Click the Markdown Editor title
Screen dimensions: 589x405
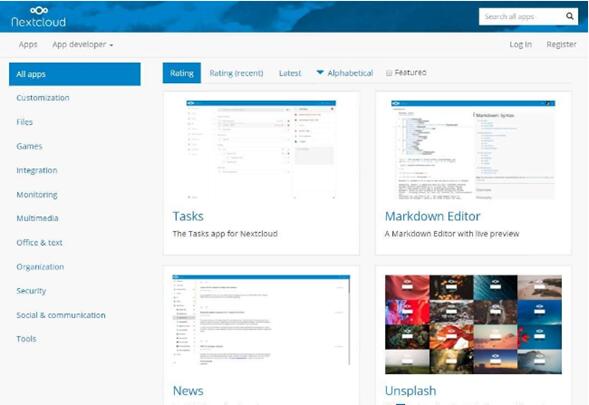433,216
